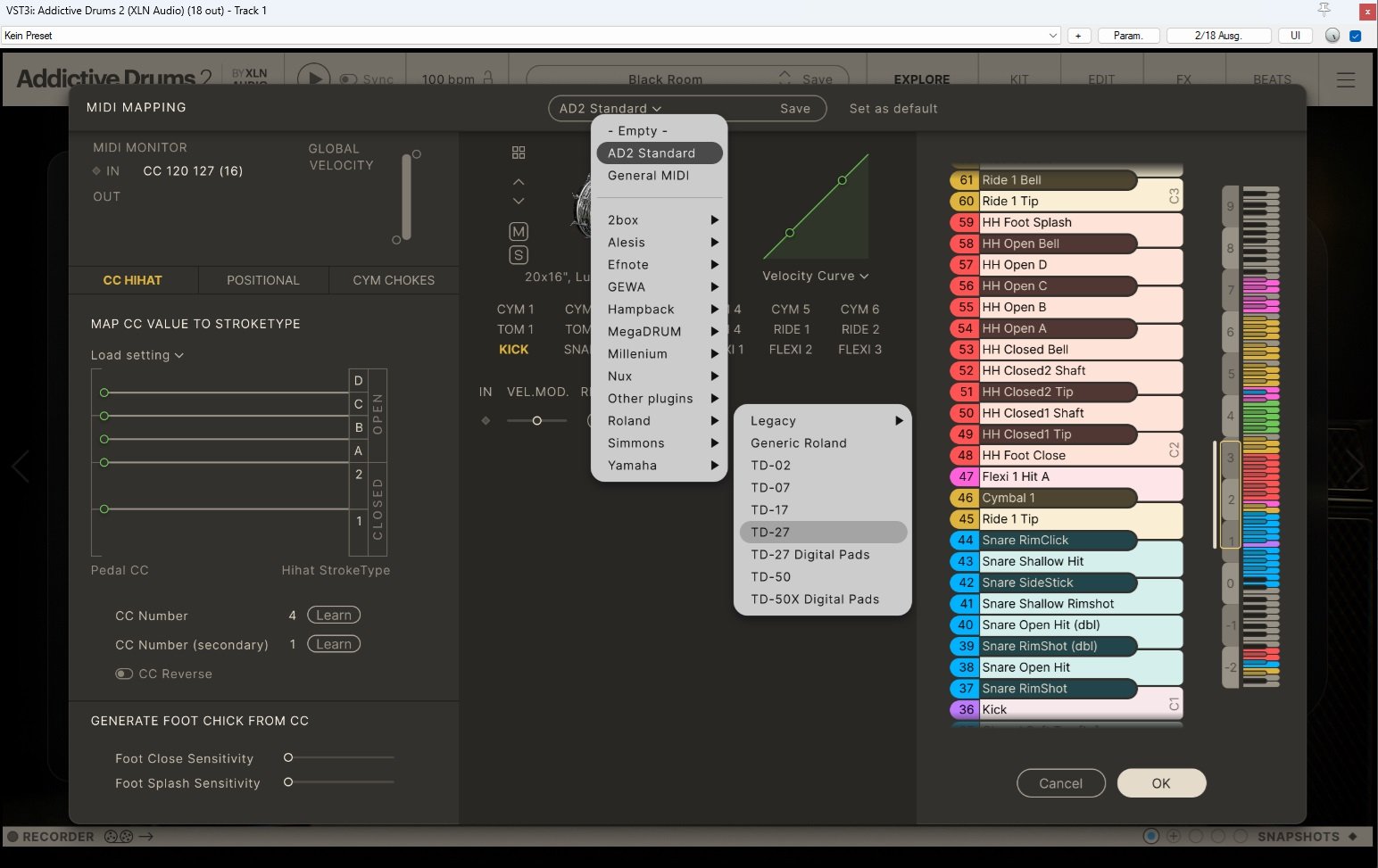Click the Mute (M) button

pos(519,232)
